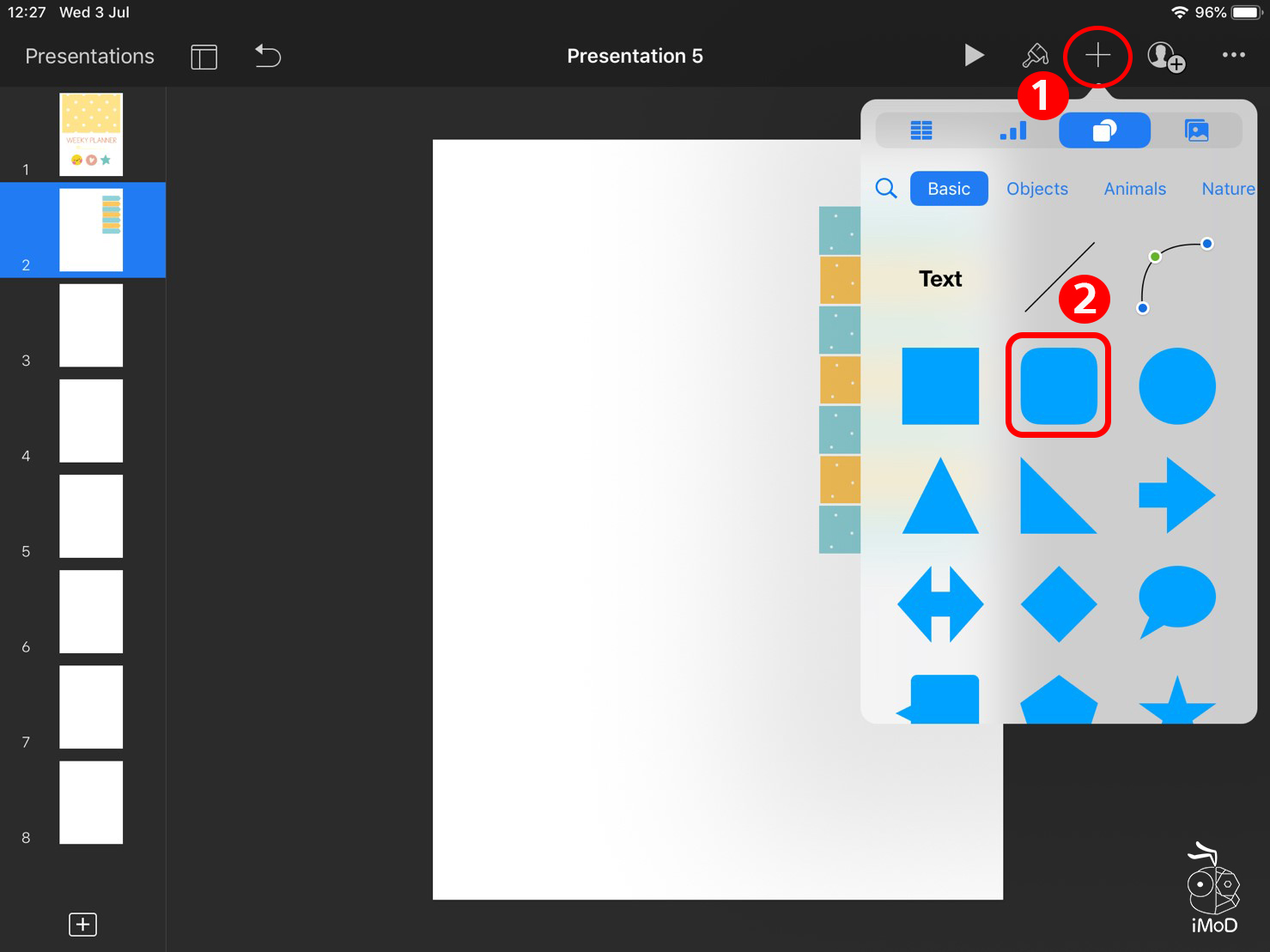Switch to the Media photos tab
Image resolution: width=1270 pixels, height=952 pixels.
(1196, 130)
